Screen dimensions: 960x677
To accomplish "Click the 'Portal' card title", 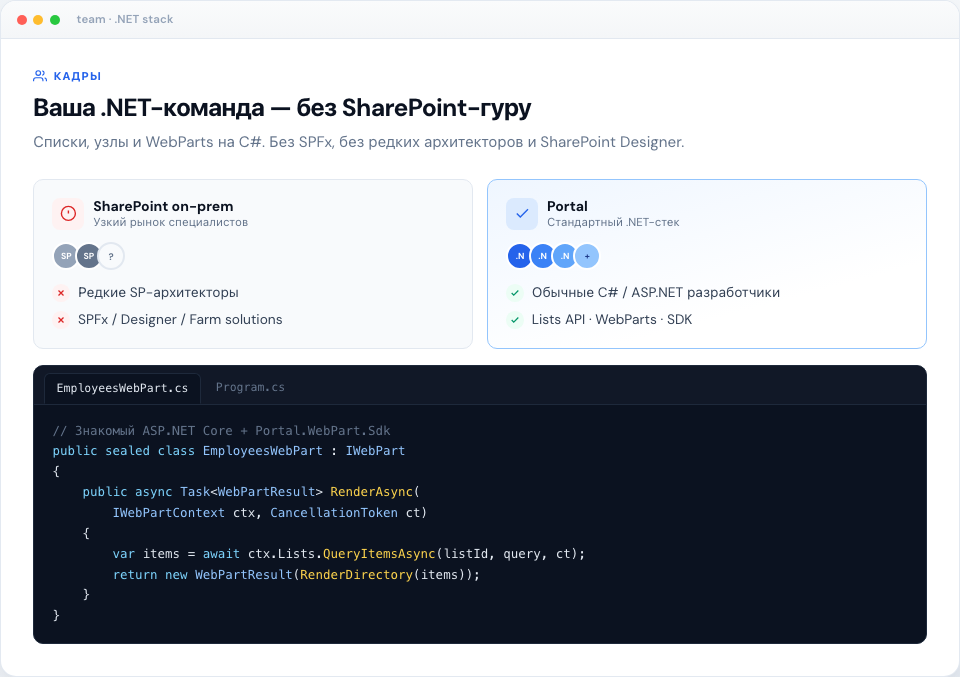I will tap(567, 206).
